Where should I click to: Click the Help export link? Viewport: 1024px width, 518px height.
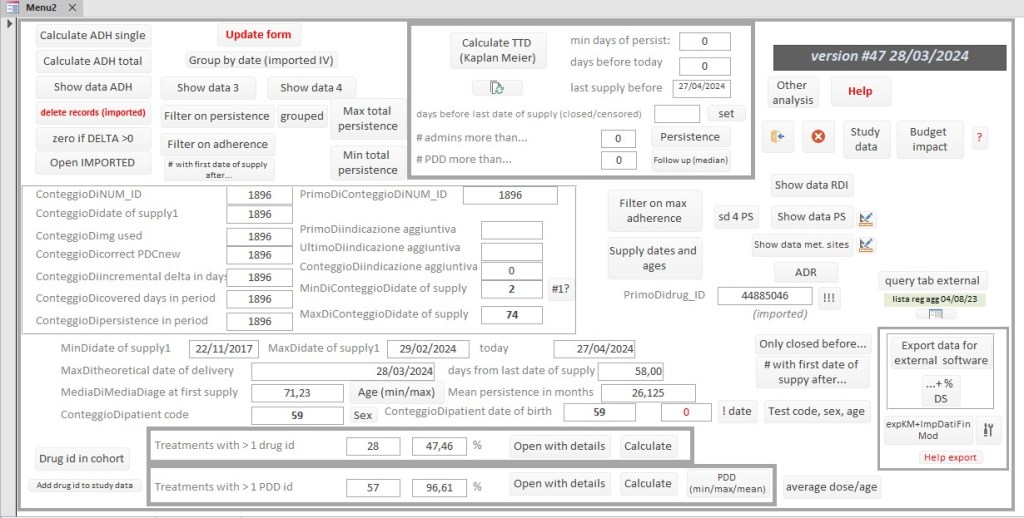(950, 458)
